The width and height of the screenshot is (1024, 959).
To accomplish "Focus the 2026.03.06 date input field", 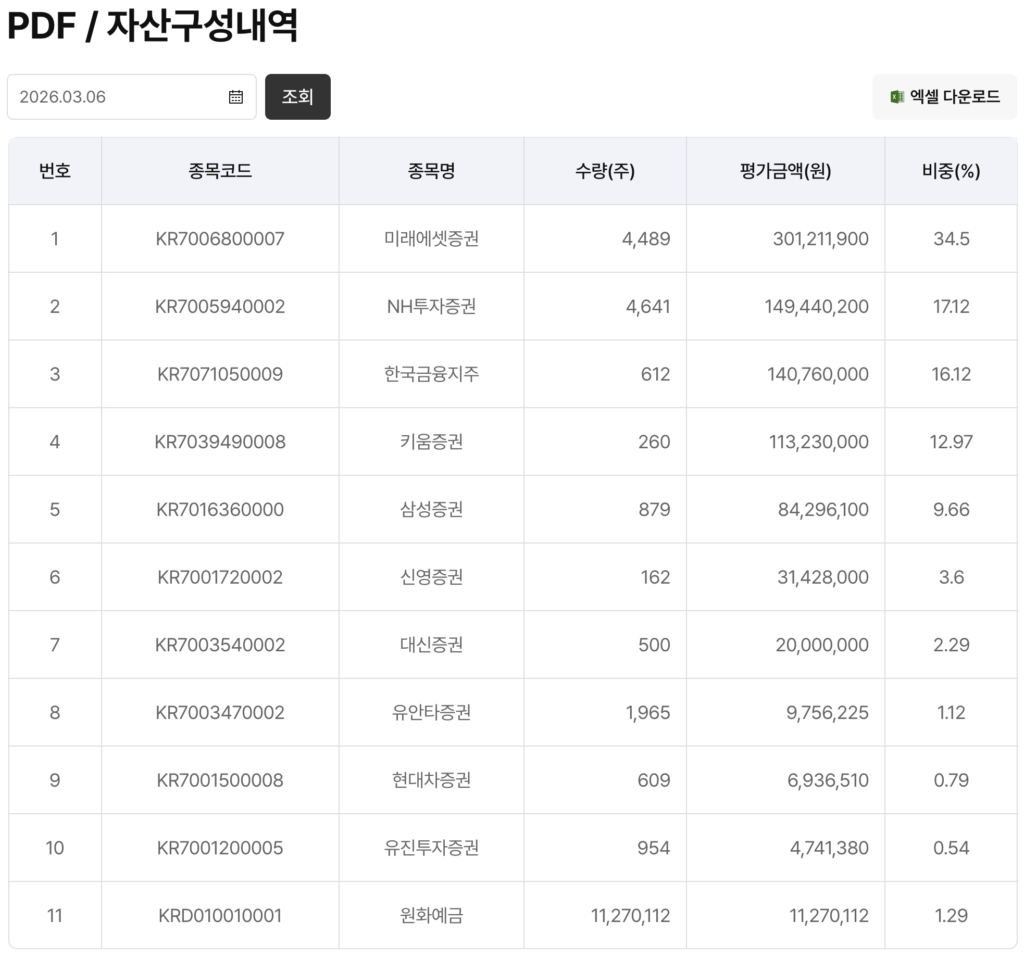I will 120,97.
